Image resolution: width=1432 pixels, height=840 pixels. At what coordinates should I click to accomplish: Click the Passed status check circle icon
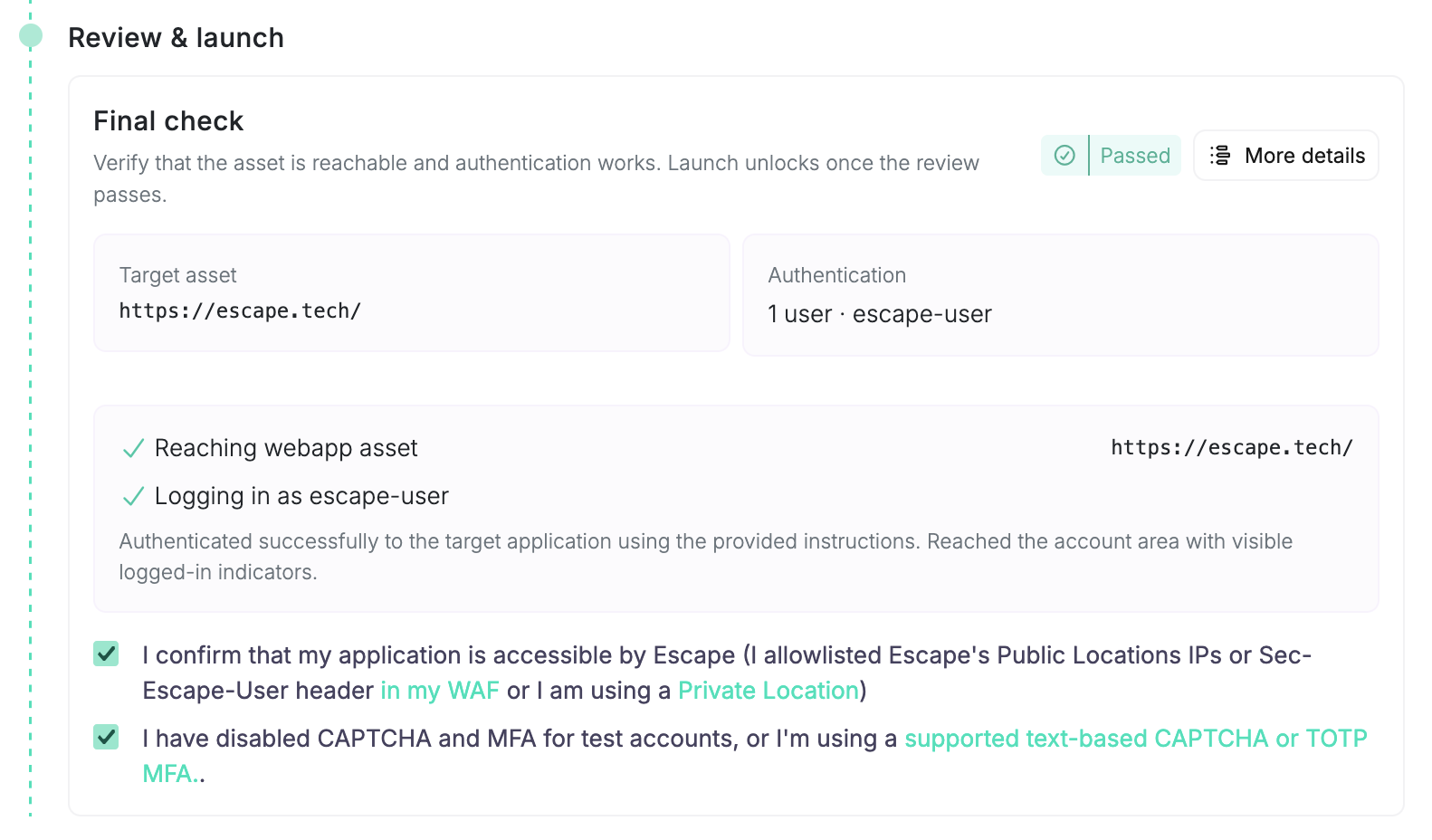[x=1064, y=156]
